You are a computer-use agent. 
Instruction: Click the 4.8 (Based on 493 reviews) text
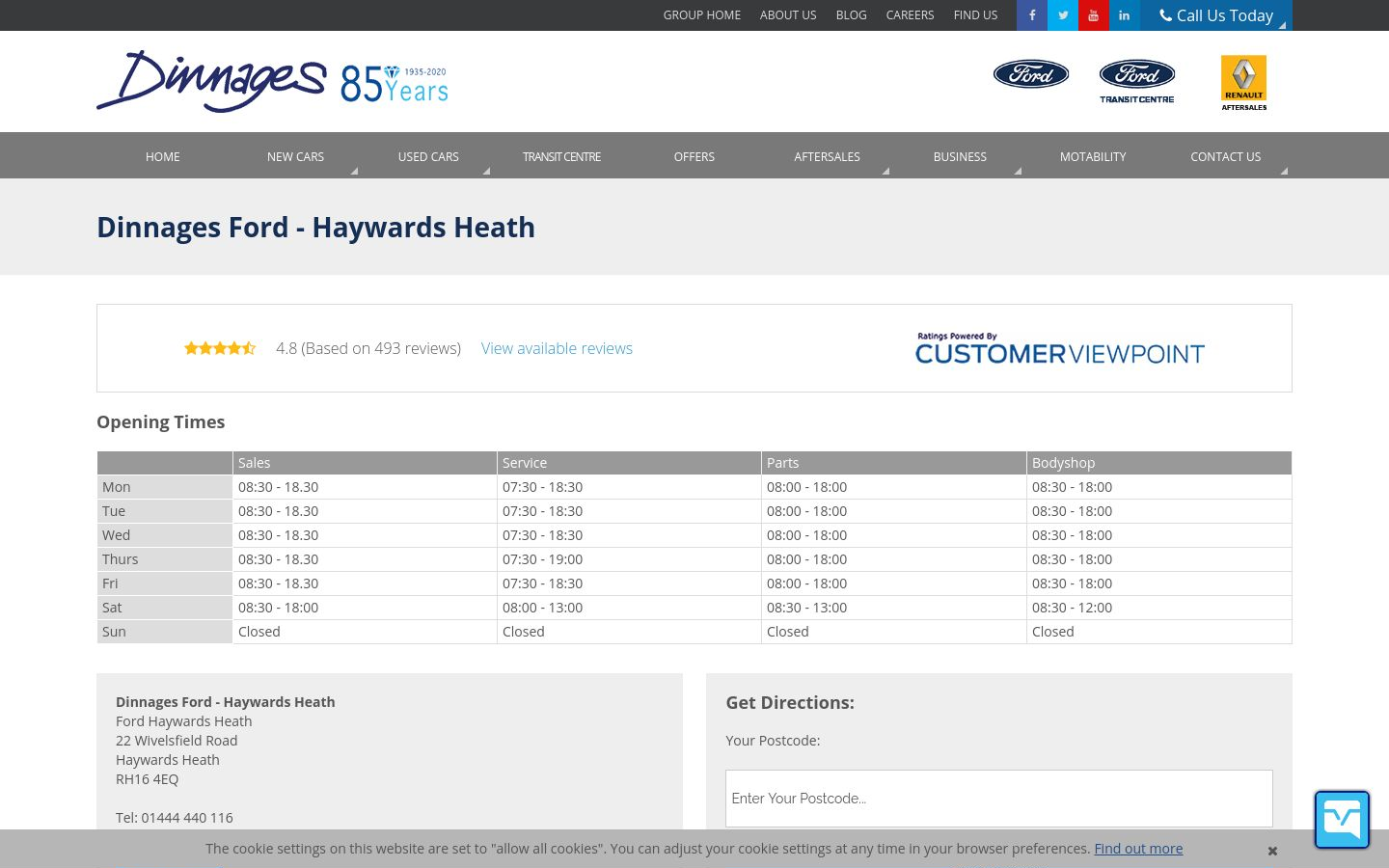(368, 348)
